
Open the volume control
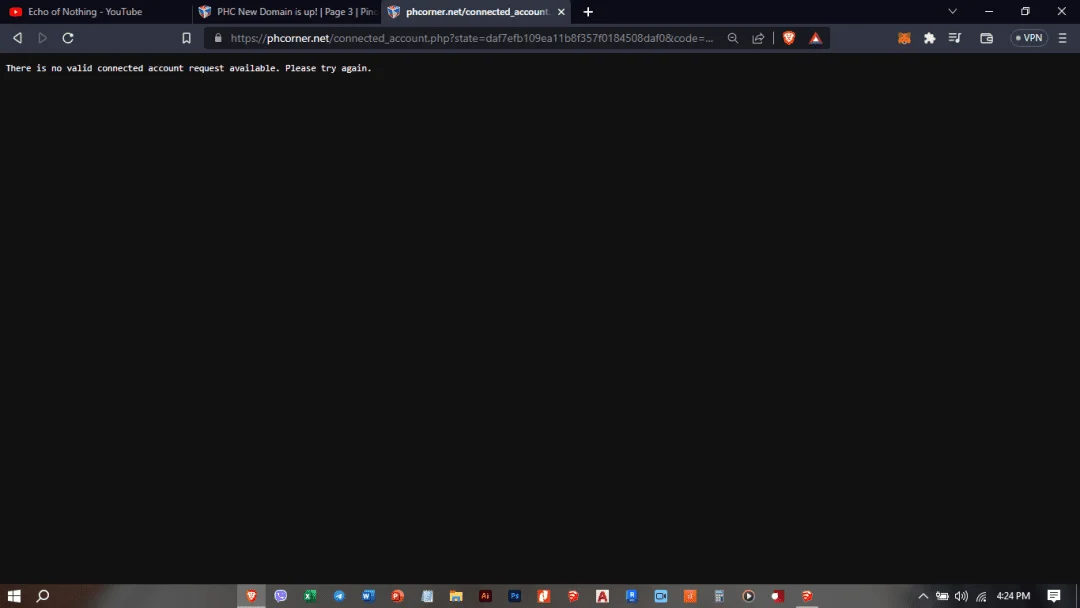click(962, 596)
